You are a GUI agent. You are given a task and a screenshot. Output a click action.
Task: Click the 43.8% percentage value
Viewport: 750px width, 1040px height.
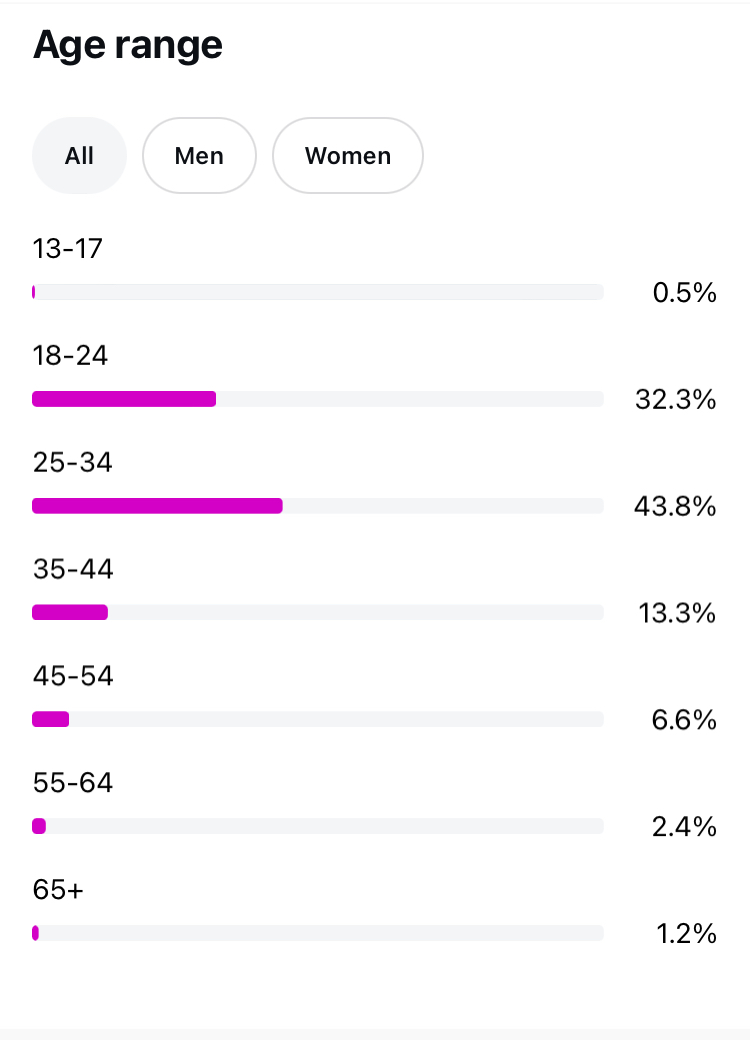coord(675,507)
